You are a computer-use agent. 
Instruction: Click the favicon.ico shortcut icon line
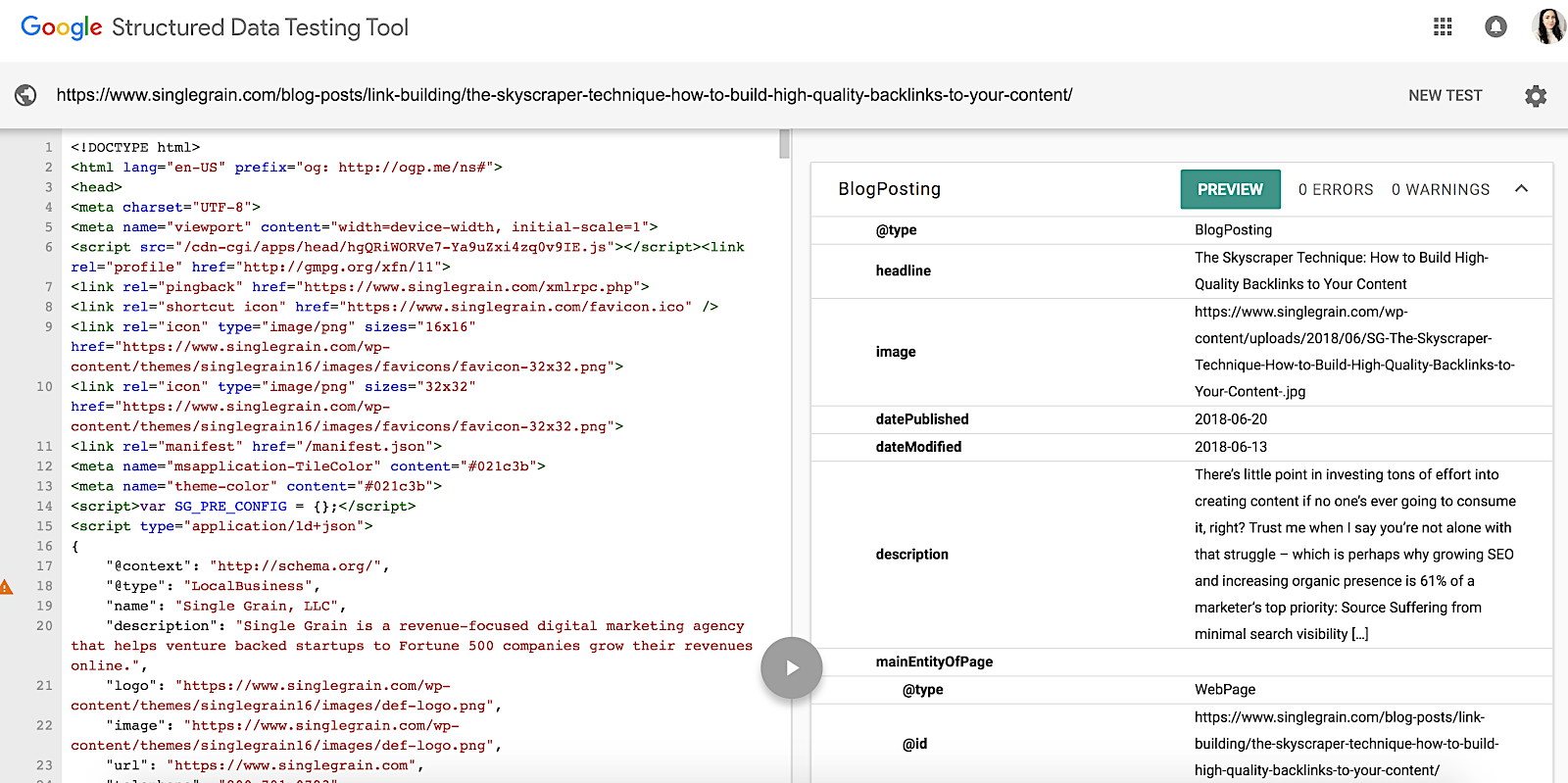394,307
